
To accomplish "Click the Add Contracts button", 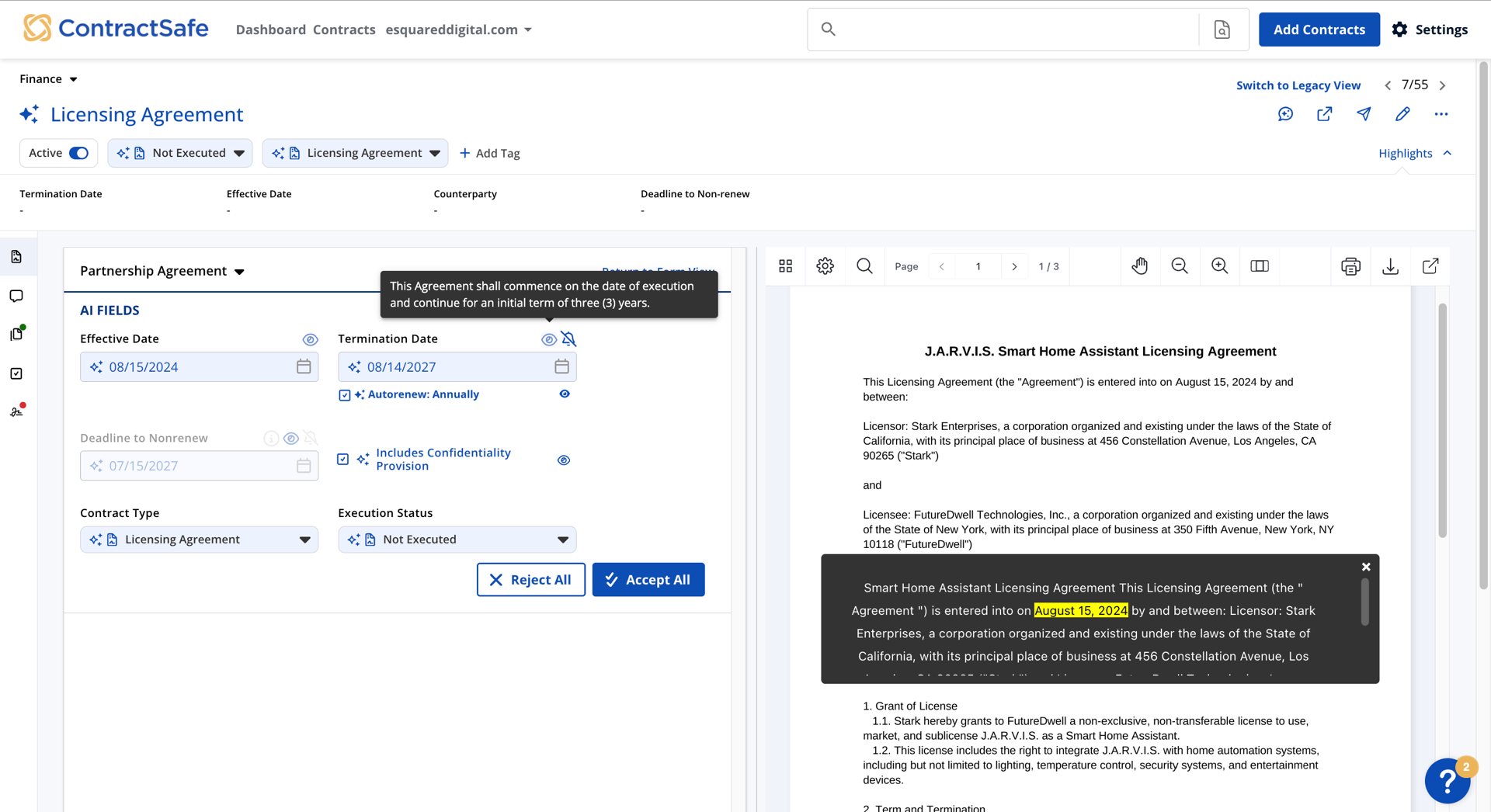I will pyautogui.click(x=1319, y=29).
